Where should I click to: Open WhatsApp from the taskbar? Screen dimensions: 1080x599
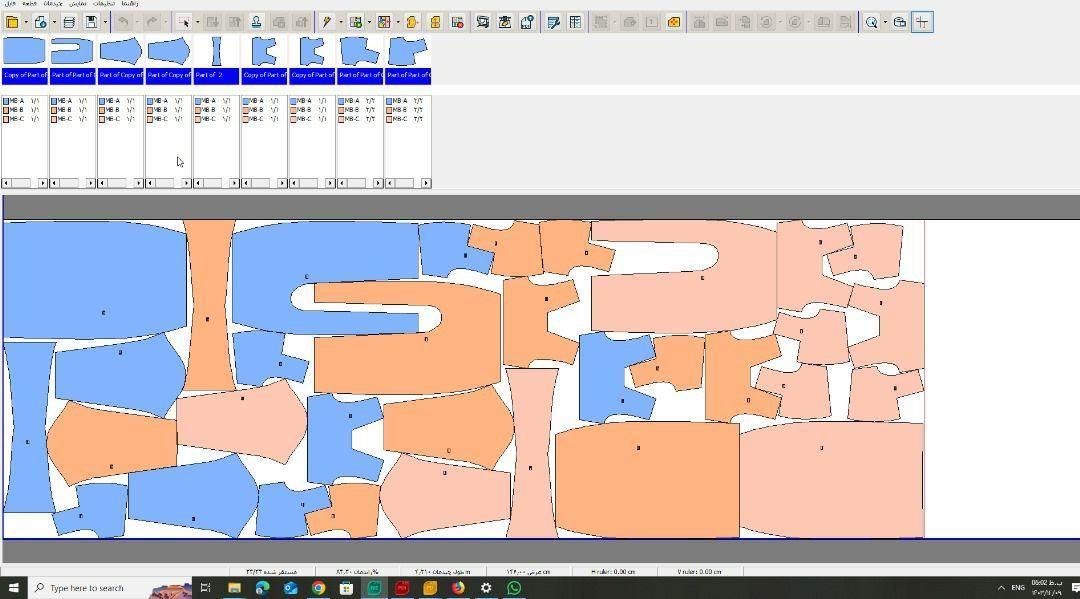tap(514, 588)
